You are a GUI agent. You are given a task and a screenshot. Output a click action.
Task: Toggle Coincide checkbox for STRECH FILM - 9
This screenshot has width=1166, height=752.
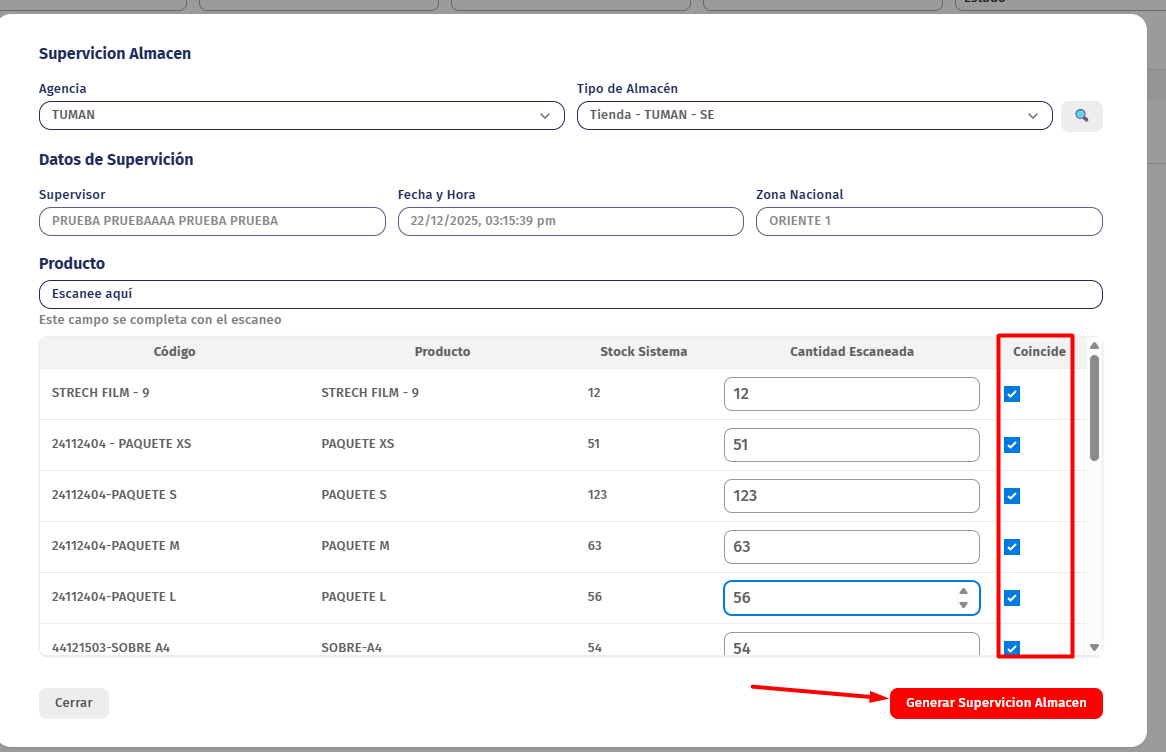pos(1012,394)
